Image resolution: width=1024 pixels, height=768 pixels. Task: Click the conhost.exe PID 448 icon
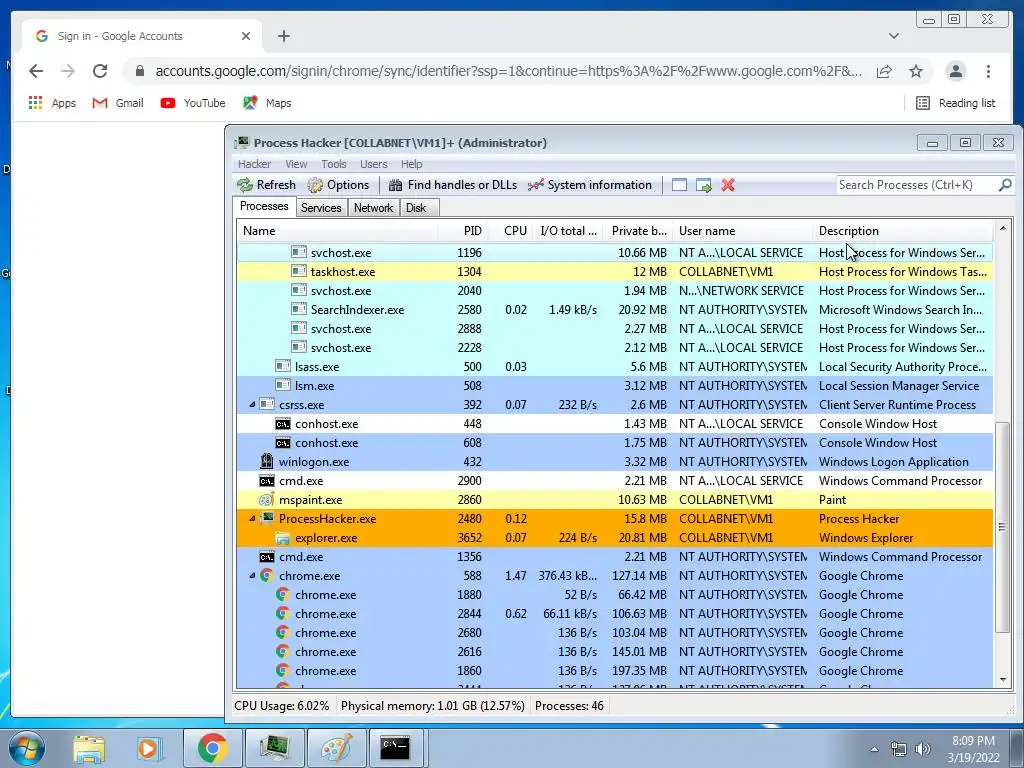[282, 424]
